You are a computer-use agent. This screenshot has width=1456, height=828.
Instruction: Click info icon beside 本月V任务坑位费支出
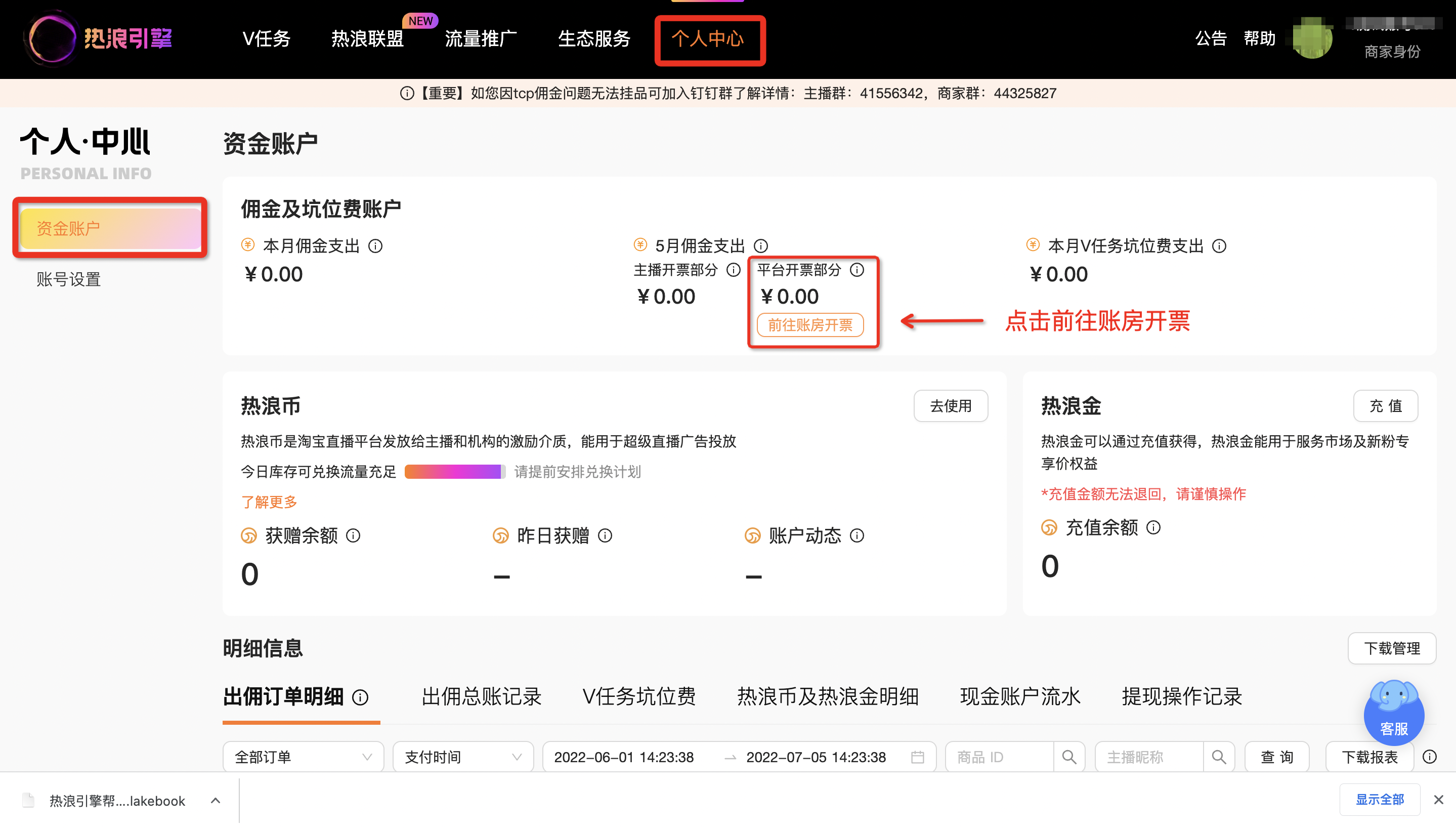point(1218,246)
